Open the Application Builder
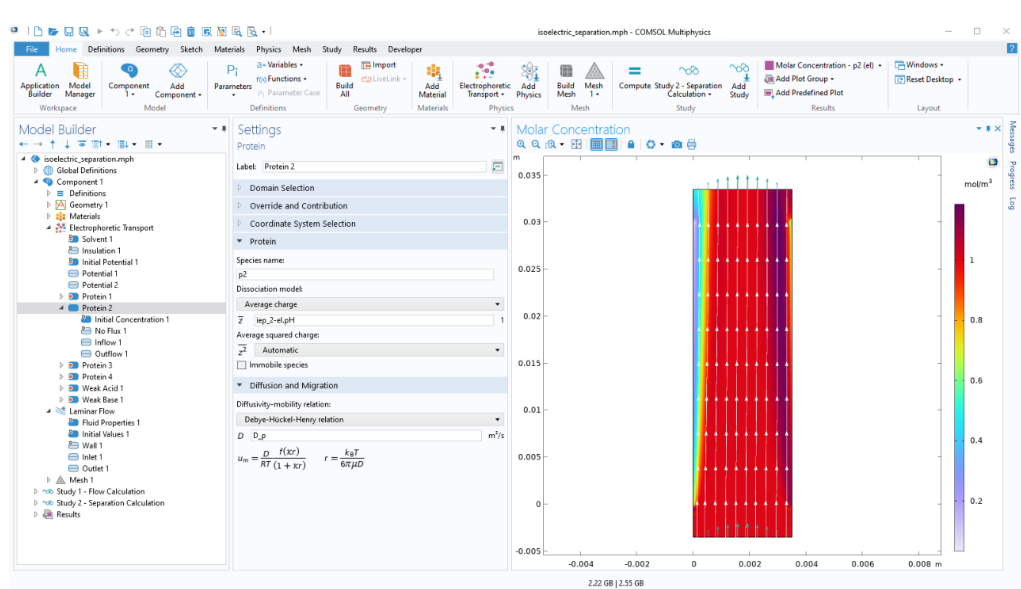Image resolution: width=1021 pixels, height=589 pixels. pyautogui.click(x=40, y=79)
